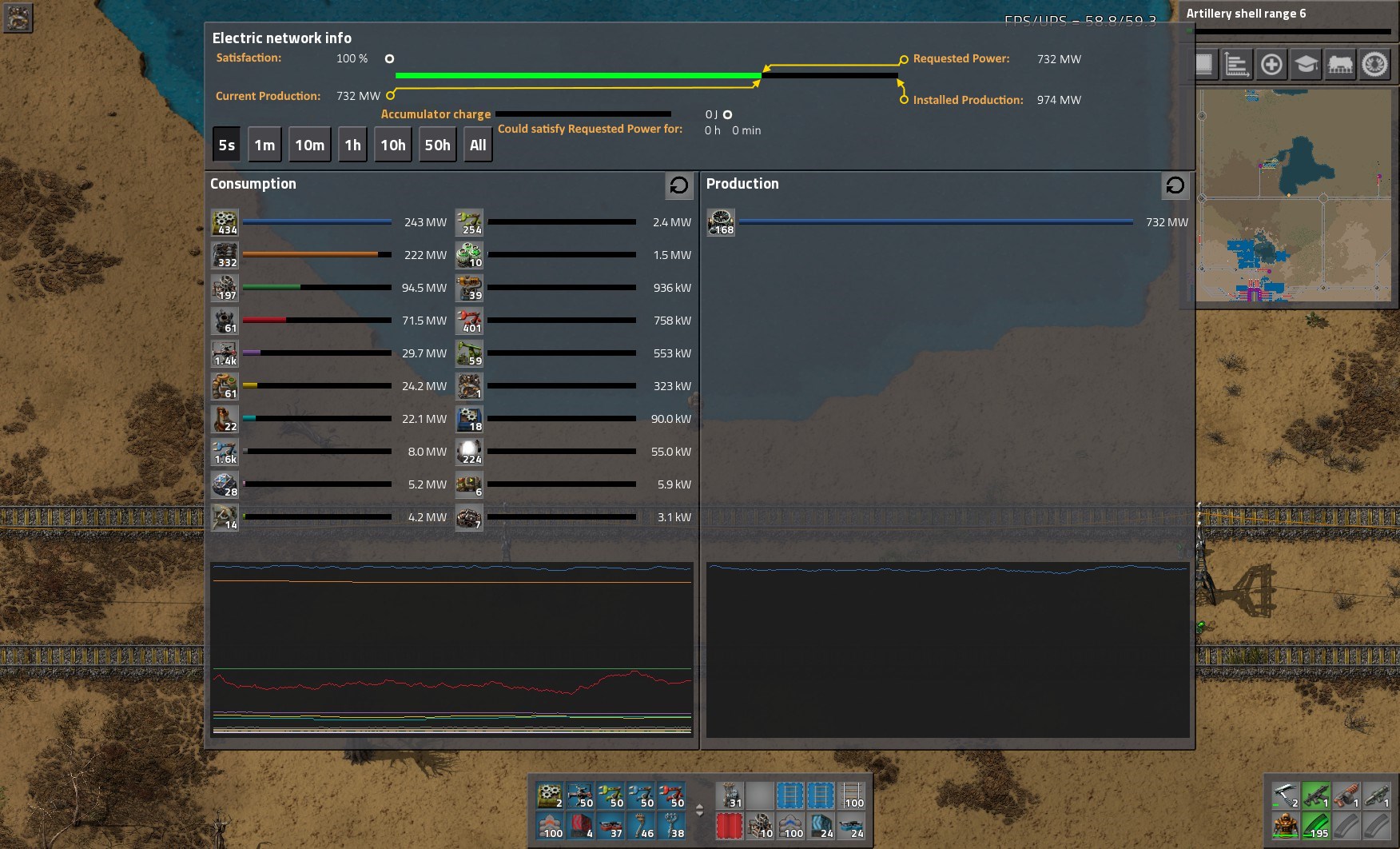The width and height of the screenshot is (1400, 849).
Task: Switch graph range to 1m
Action: click(x=264, y=145)
